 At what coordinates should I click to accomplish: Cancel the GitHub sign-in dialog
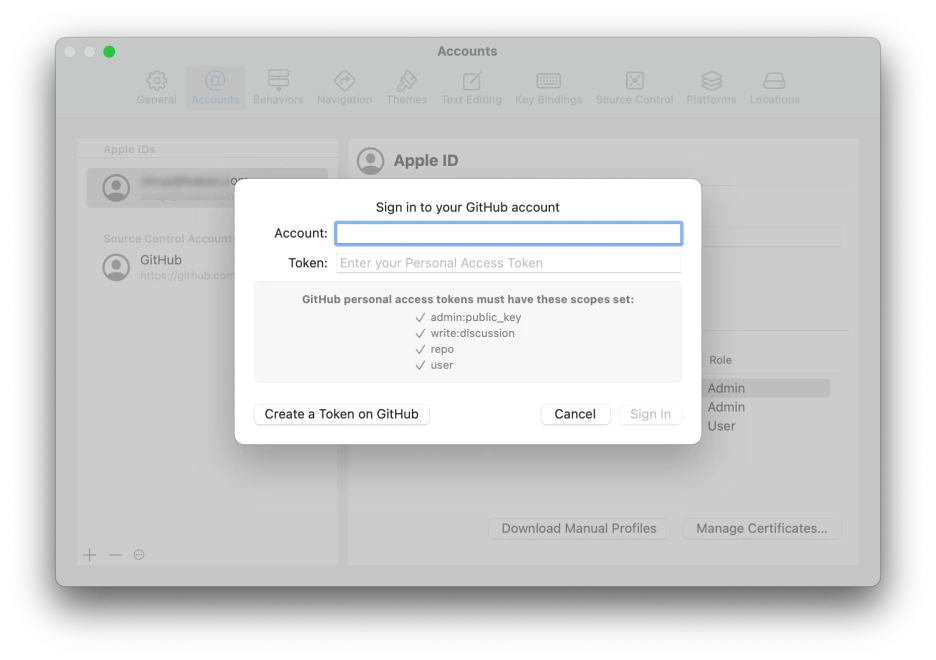tap(575, 414)
